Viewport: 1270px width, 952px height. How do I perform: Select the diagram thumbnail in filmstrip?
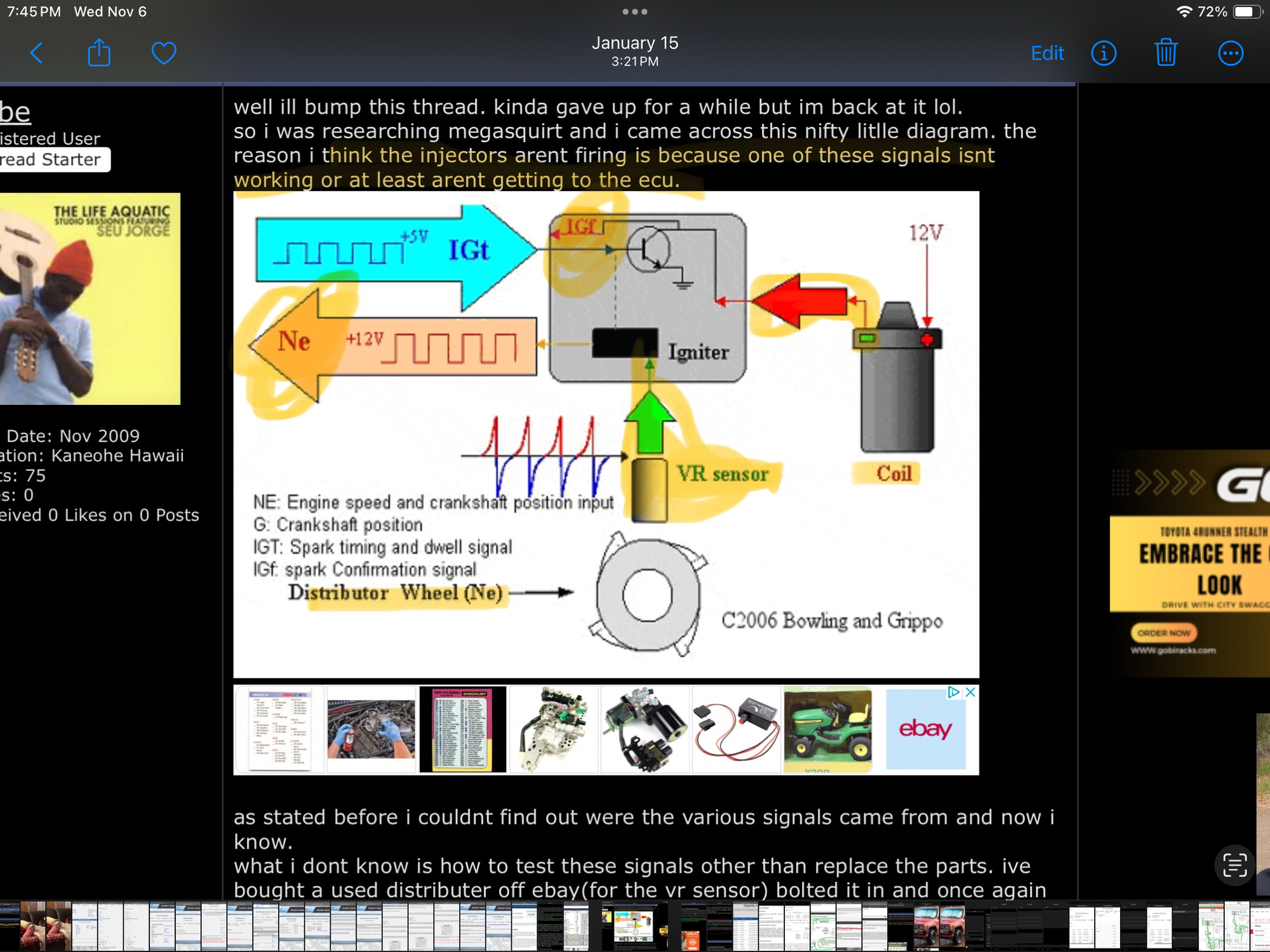pos(634,927)
